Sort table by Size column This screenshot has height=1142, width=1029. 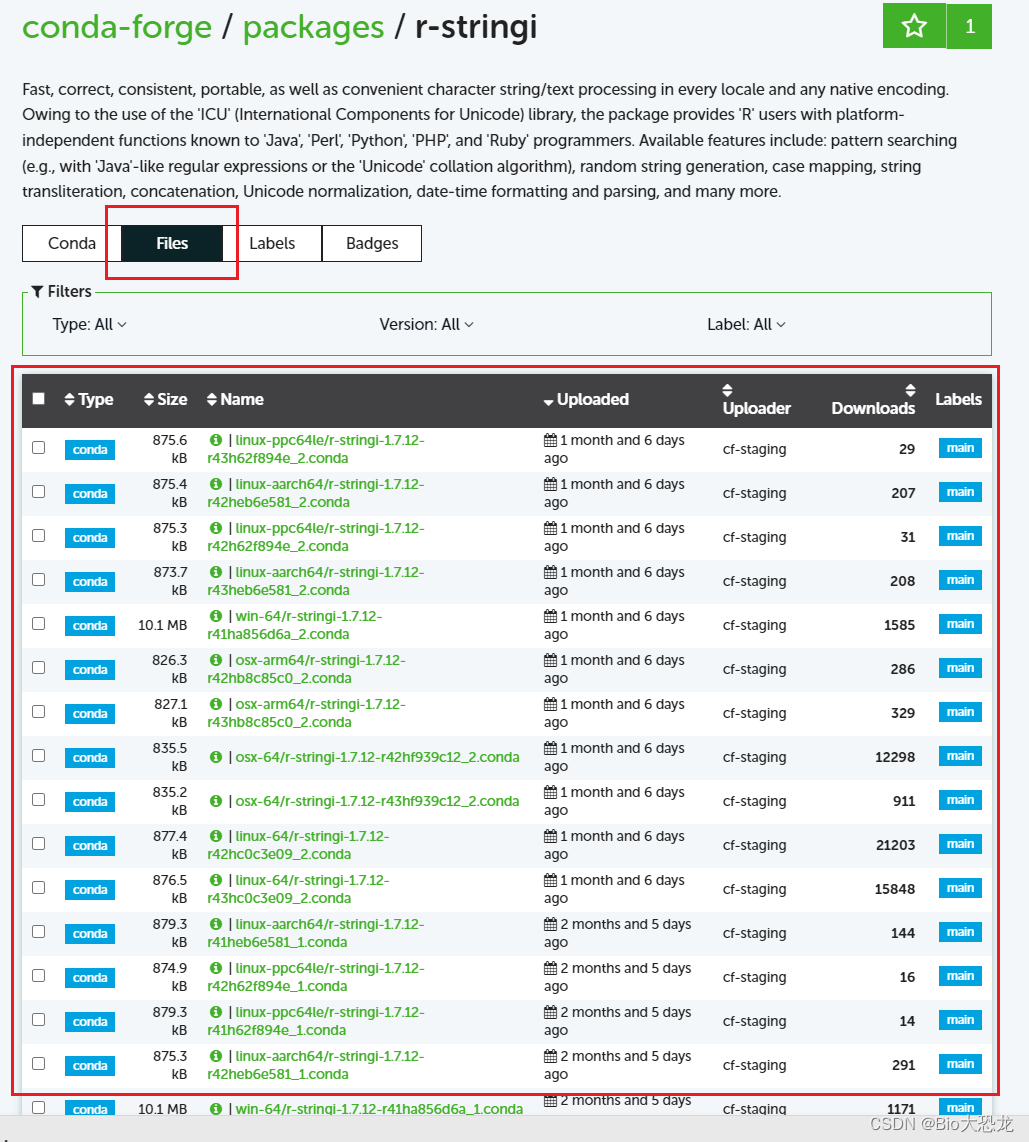pyautogui.click(x=165, y=399)
